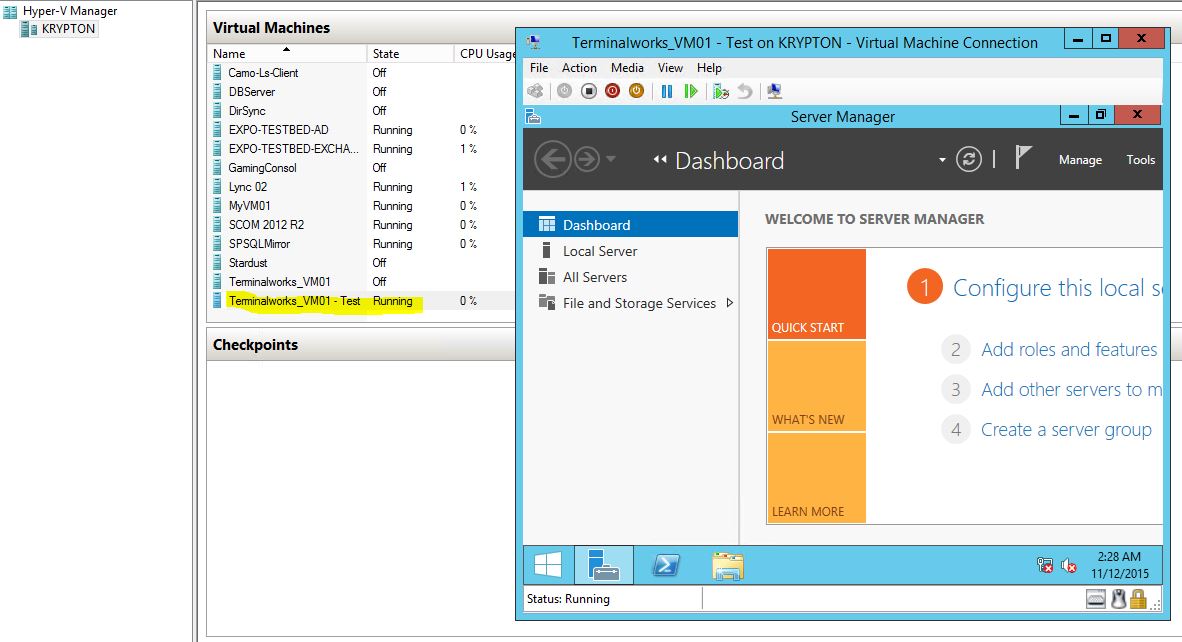Select the Hyper-V Manager root node
The height and width of the screenshot is (642, 1182).
point(69,11)
